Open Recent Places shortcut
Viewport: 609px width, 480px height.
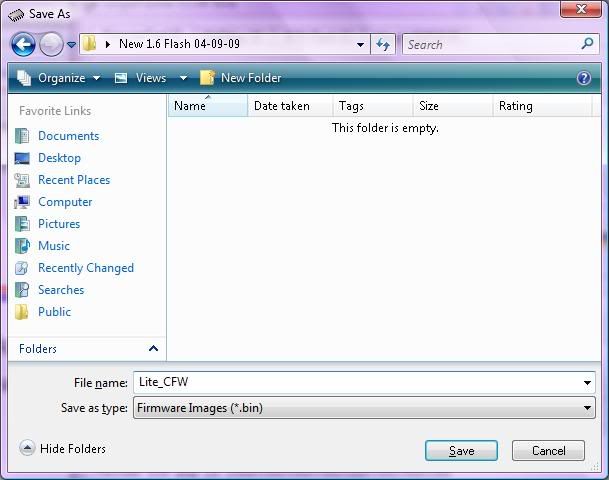pyautogui.click(x=73, y=180)
